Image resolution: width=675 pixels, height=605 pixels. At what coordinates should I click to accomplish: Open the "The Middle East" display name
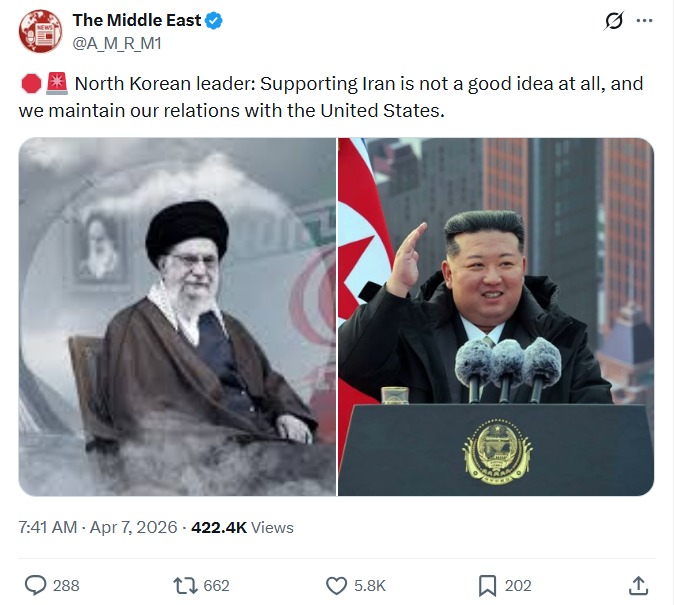(136, 20)
